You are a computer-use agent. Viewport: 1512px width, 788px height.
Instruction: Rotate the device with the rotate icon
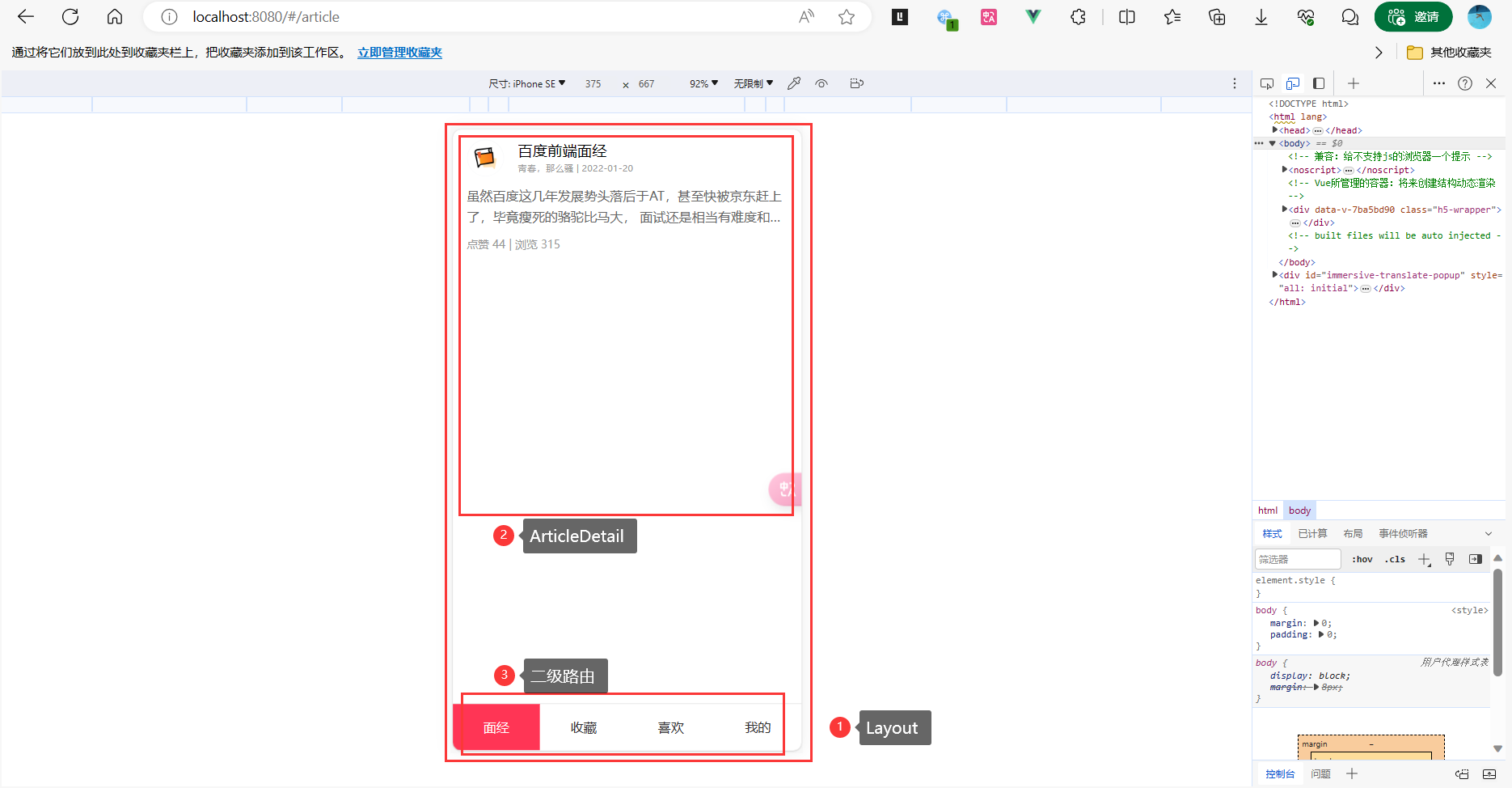(857, 83)
